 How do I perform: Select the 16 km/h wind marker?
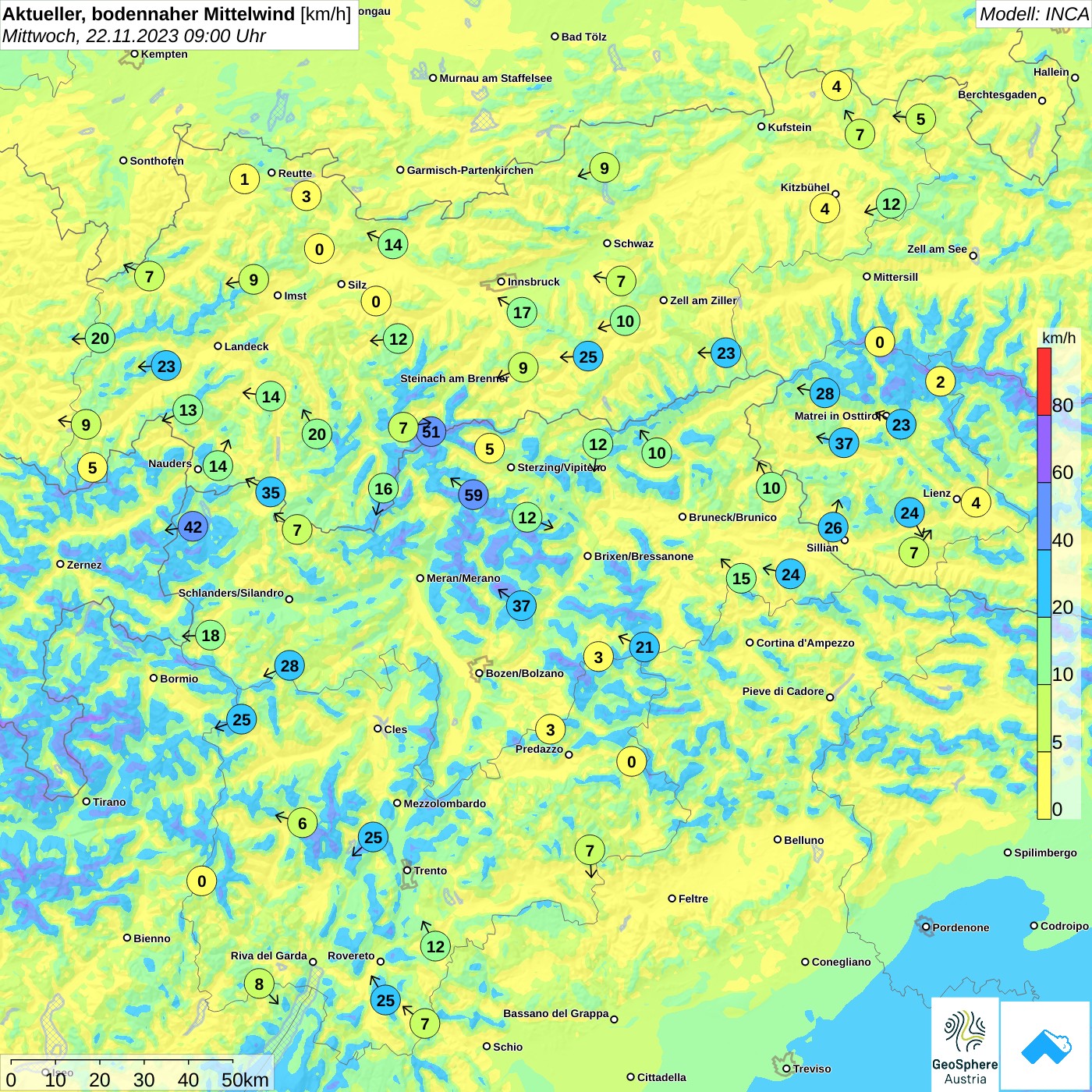[383, 489]
